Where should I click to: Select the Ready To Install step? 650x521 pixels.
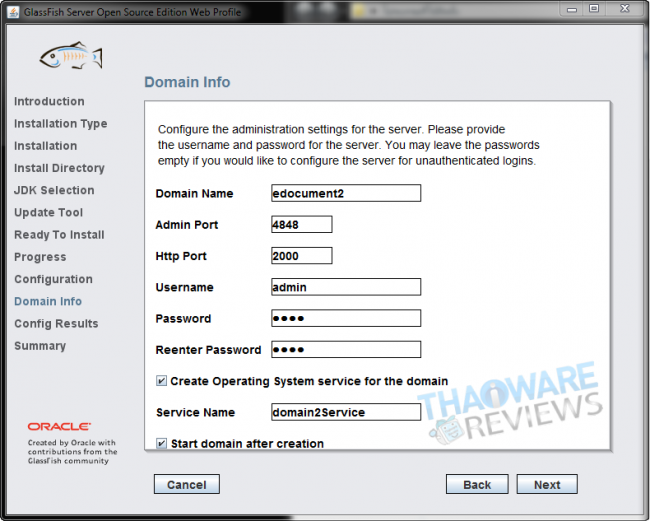pos(59,235)
